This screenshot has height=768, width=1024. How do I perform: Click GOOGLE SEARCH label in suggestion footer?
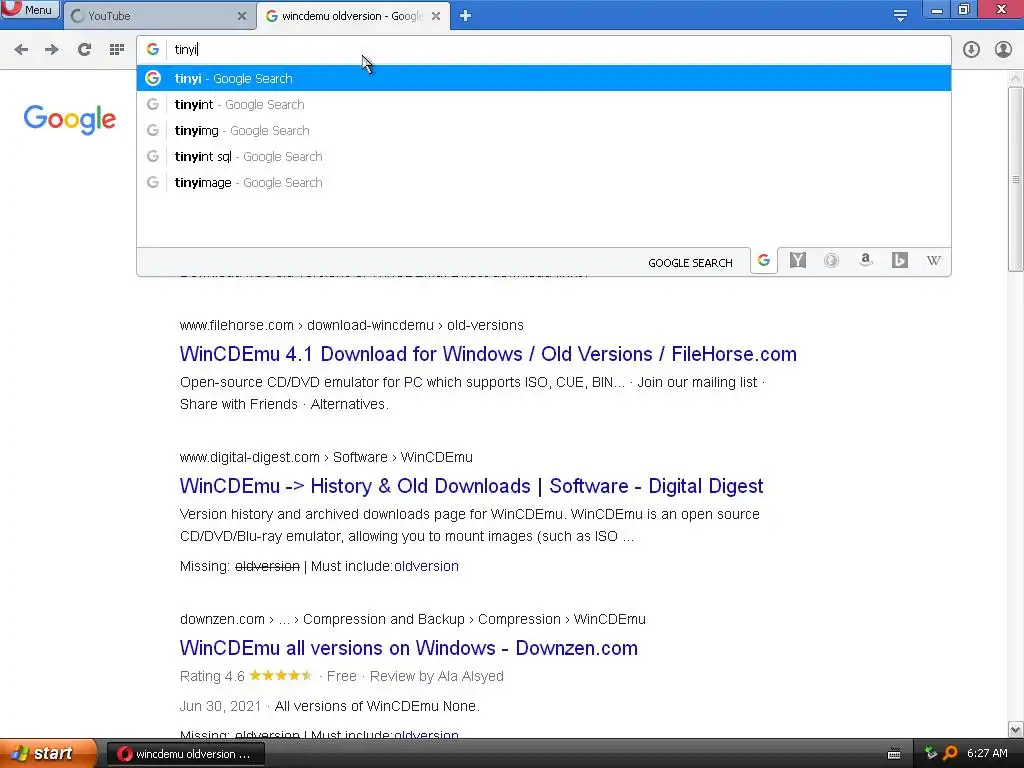[x=690, y=263]
